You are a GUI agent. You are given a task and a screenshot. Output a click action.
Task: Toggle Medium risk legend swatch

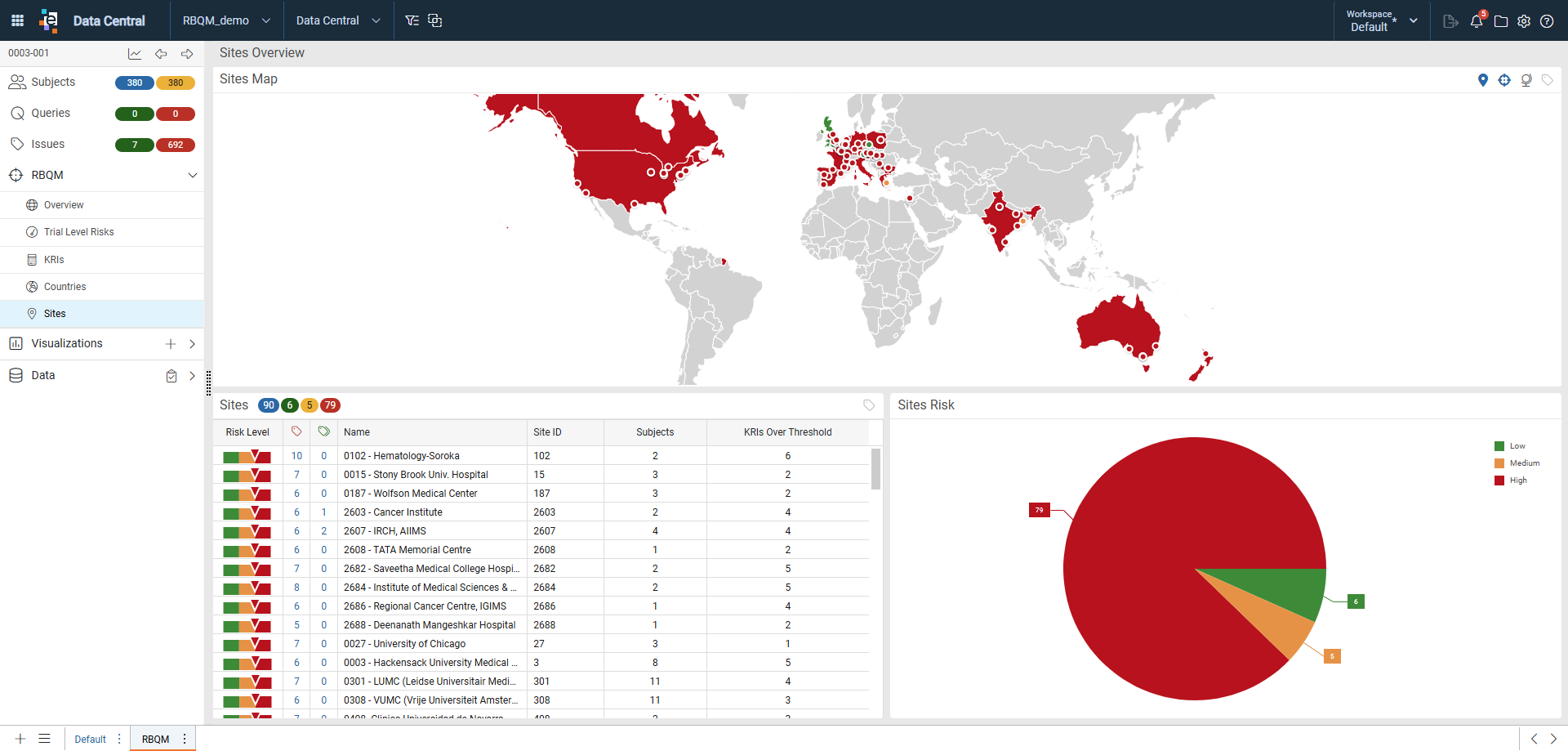1499,463
